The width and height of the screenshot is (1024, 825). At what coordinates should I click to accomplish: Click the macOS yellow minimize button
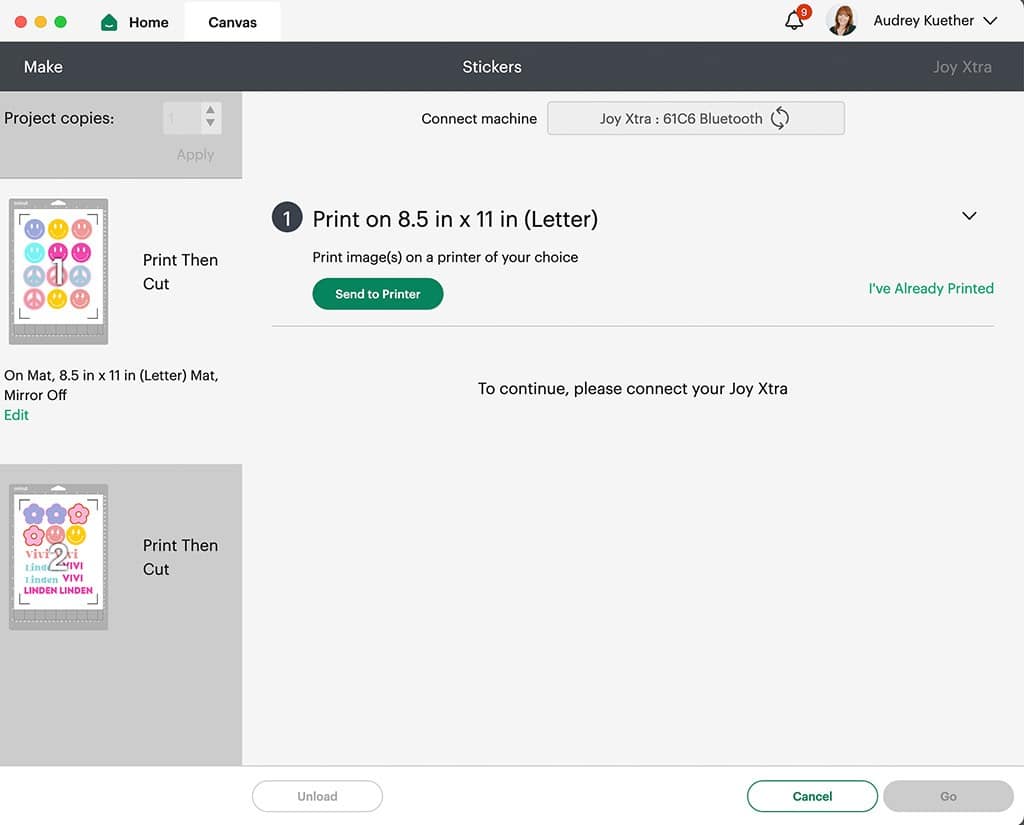pyautogui.click(x=40, y=22)
